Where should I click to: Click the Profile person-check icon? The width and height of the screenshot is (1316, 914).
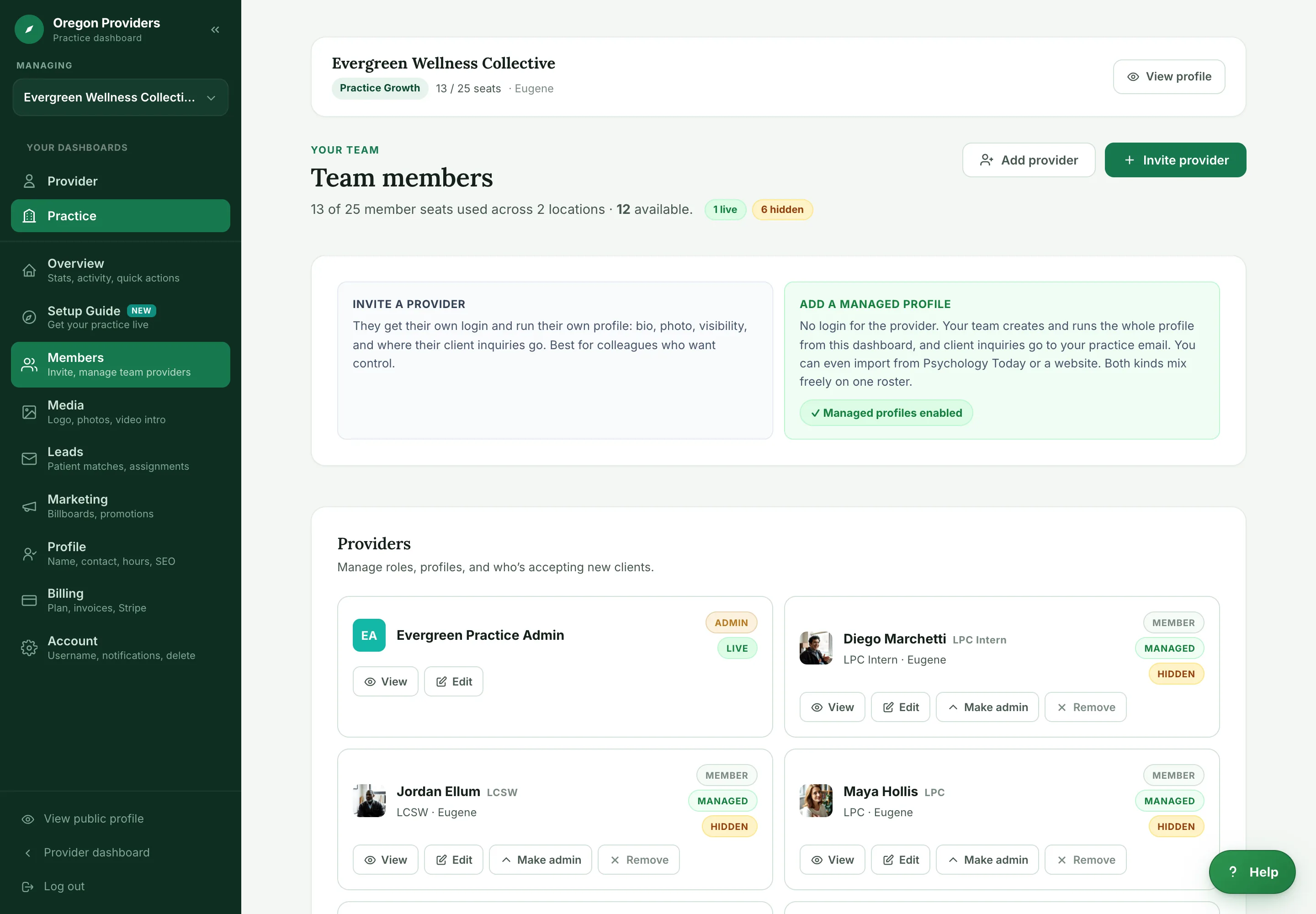coord(29,554)
